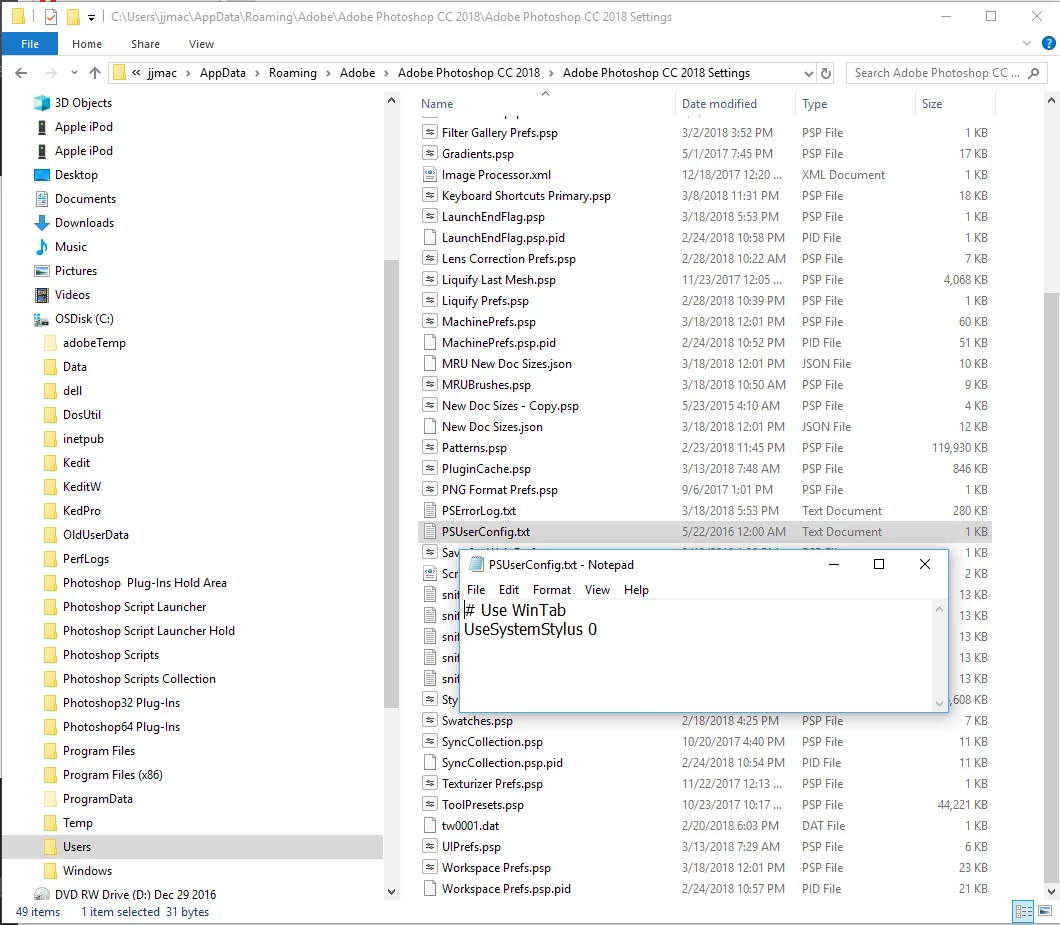1060x925 pixels.
Task: Click Adobe Photoshop CC 2018 breadcrumb
Action: pos(468,73)
